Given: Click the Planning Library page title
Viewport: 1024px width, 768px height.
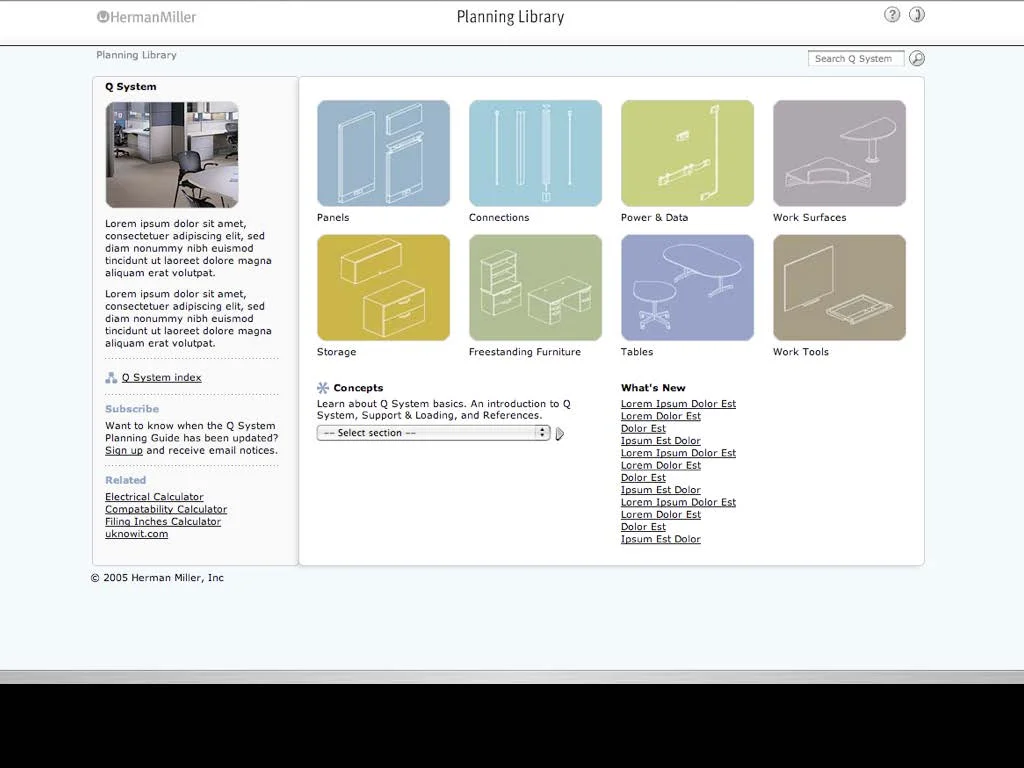Looking at the screenshot, I should coord(511,17).
